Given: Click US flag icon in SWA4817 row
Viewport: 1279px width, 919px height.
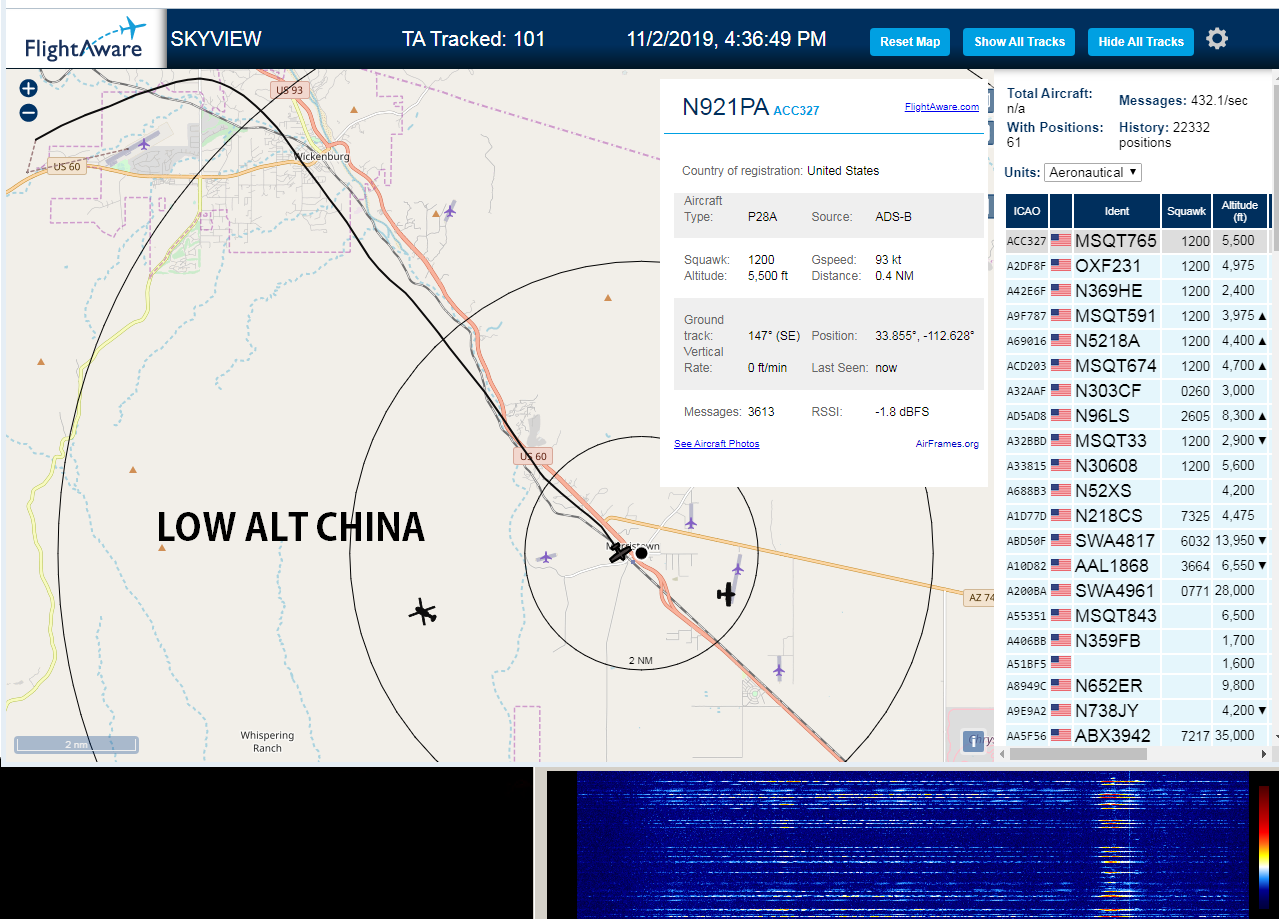Looking at the screenshot, I should (x=1060, y=541).
